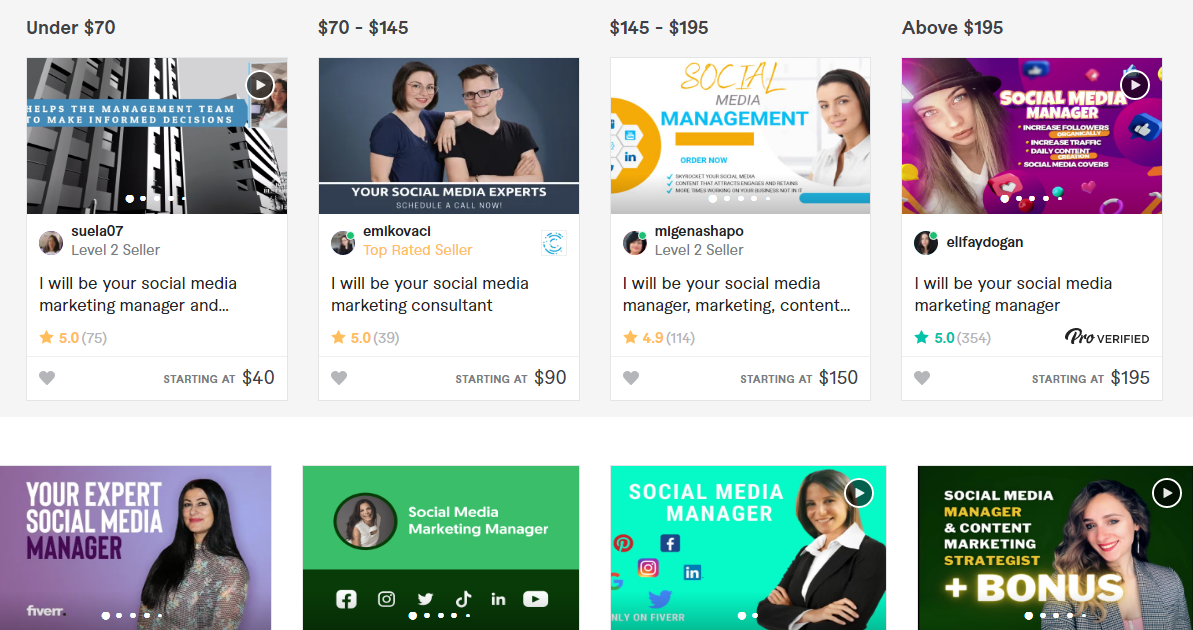1193x630 pixels.
Task: Favorite the emikovaci gig with heart icon
Action: 339,377
